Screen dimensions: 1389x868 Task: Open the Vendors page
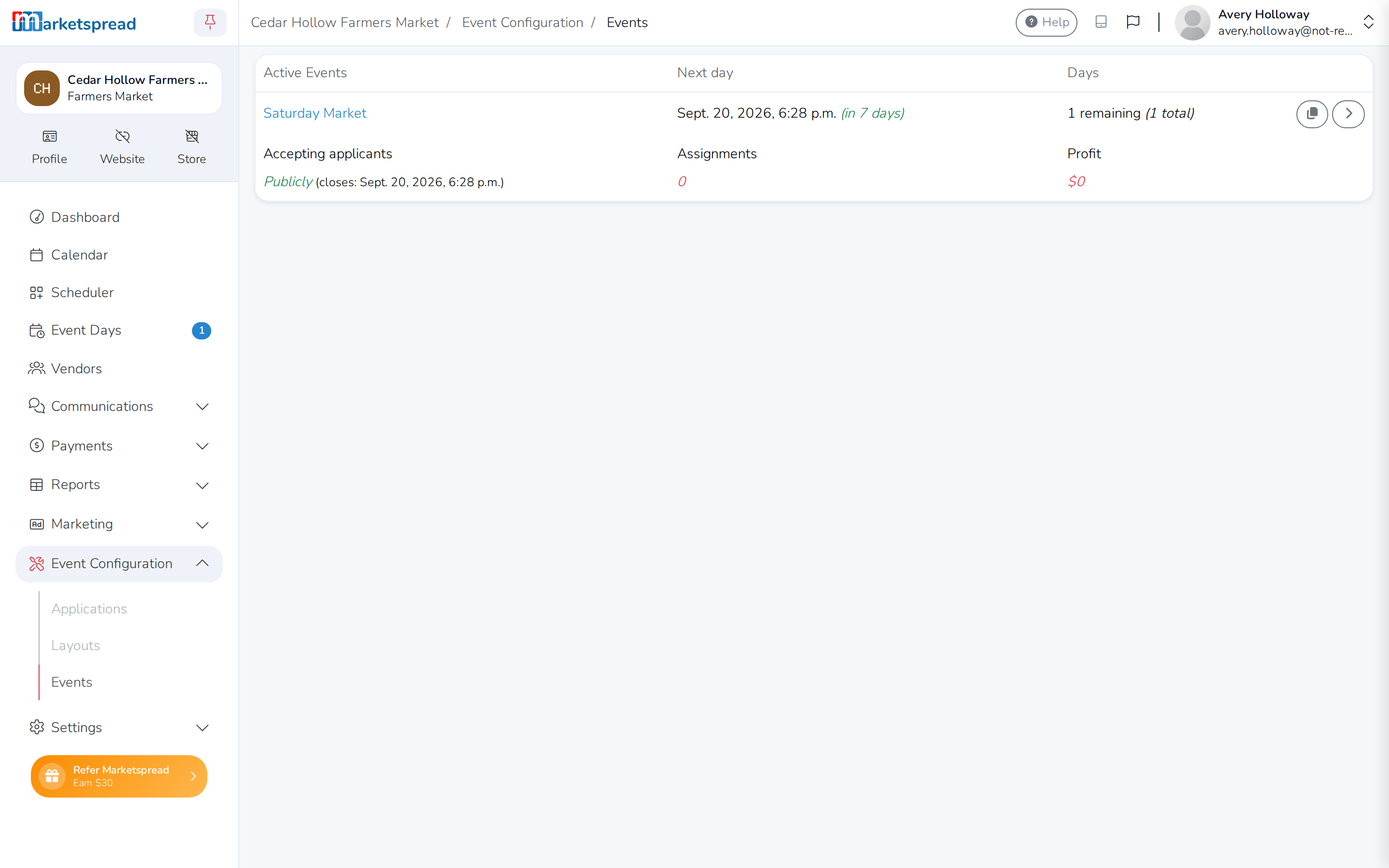click(x=119, y=368)
